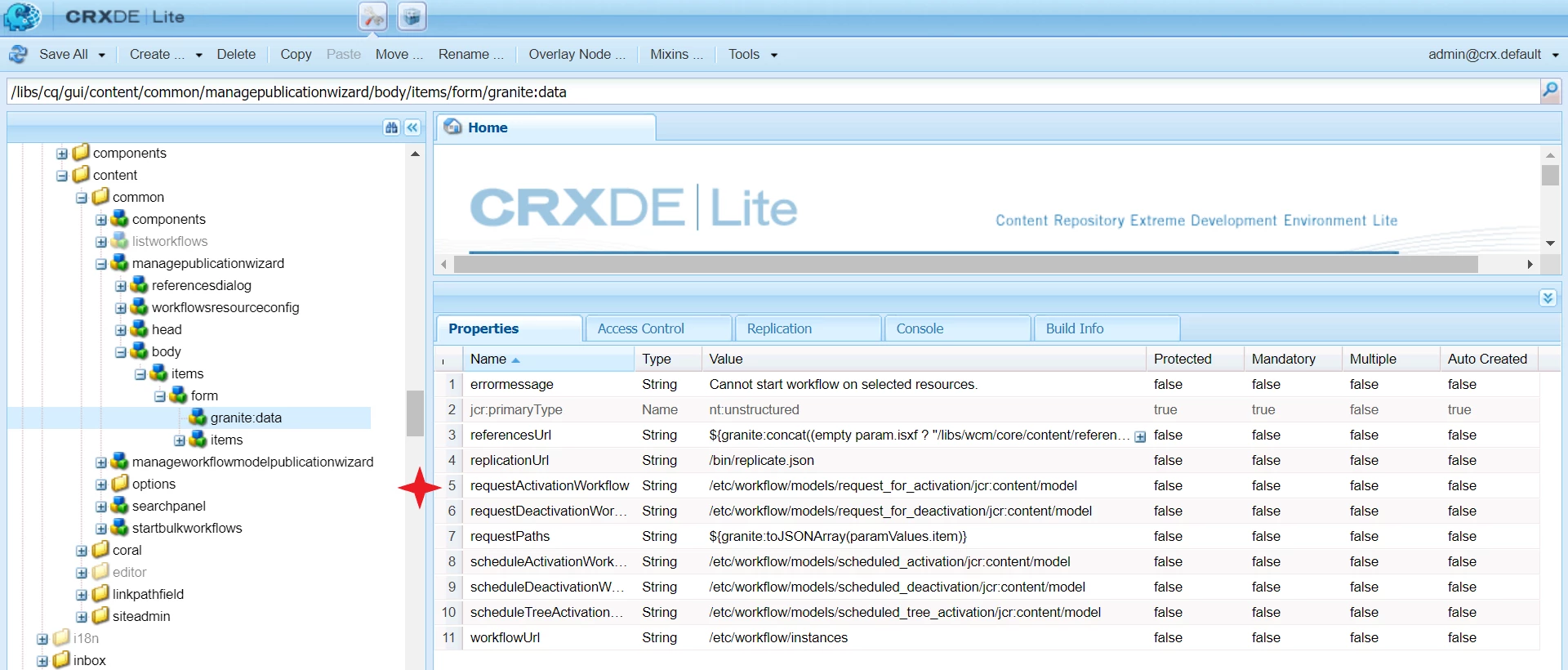Click the search magnifier beside path field
Viewport: 1568px width, 670px height.
tap(1550, 91)
